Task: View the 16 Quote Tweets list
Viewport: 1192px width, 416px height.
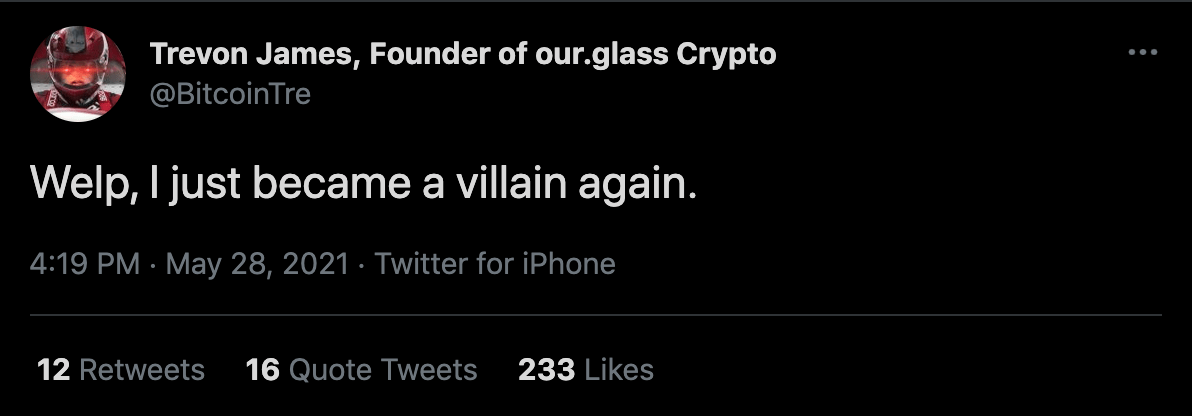Action: [x=361, y=370]
